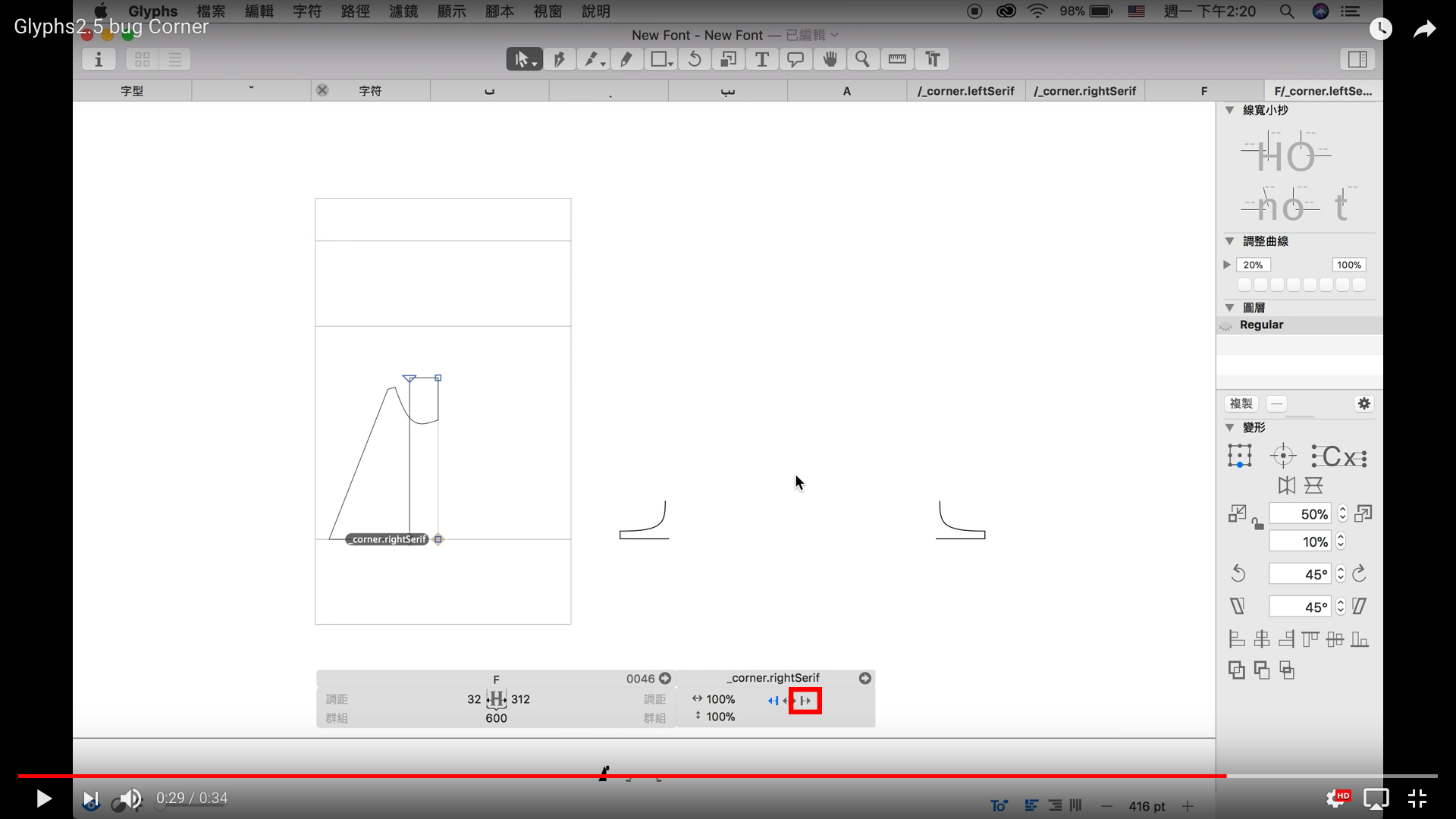This screenshot has width=1456, height=819.
Task: Click the video progress bar
Action: click(x=728, y=776)
